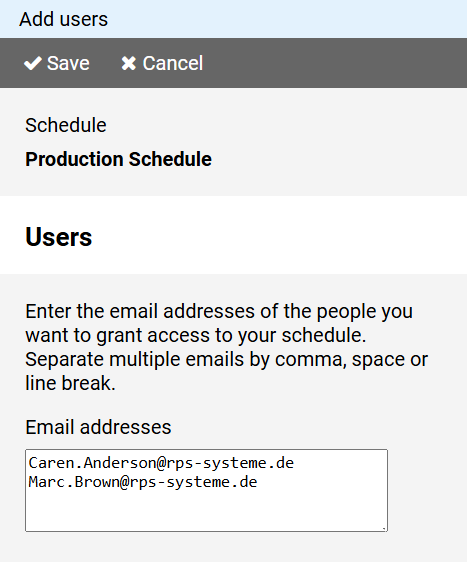Click the Users section heading
Image resolution: width=467 pixels, height=572 pixels.
58,237
